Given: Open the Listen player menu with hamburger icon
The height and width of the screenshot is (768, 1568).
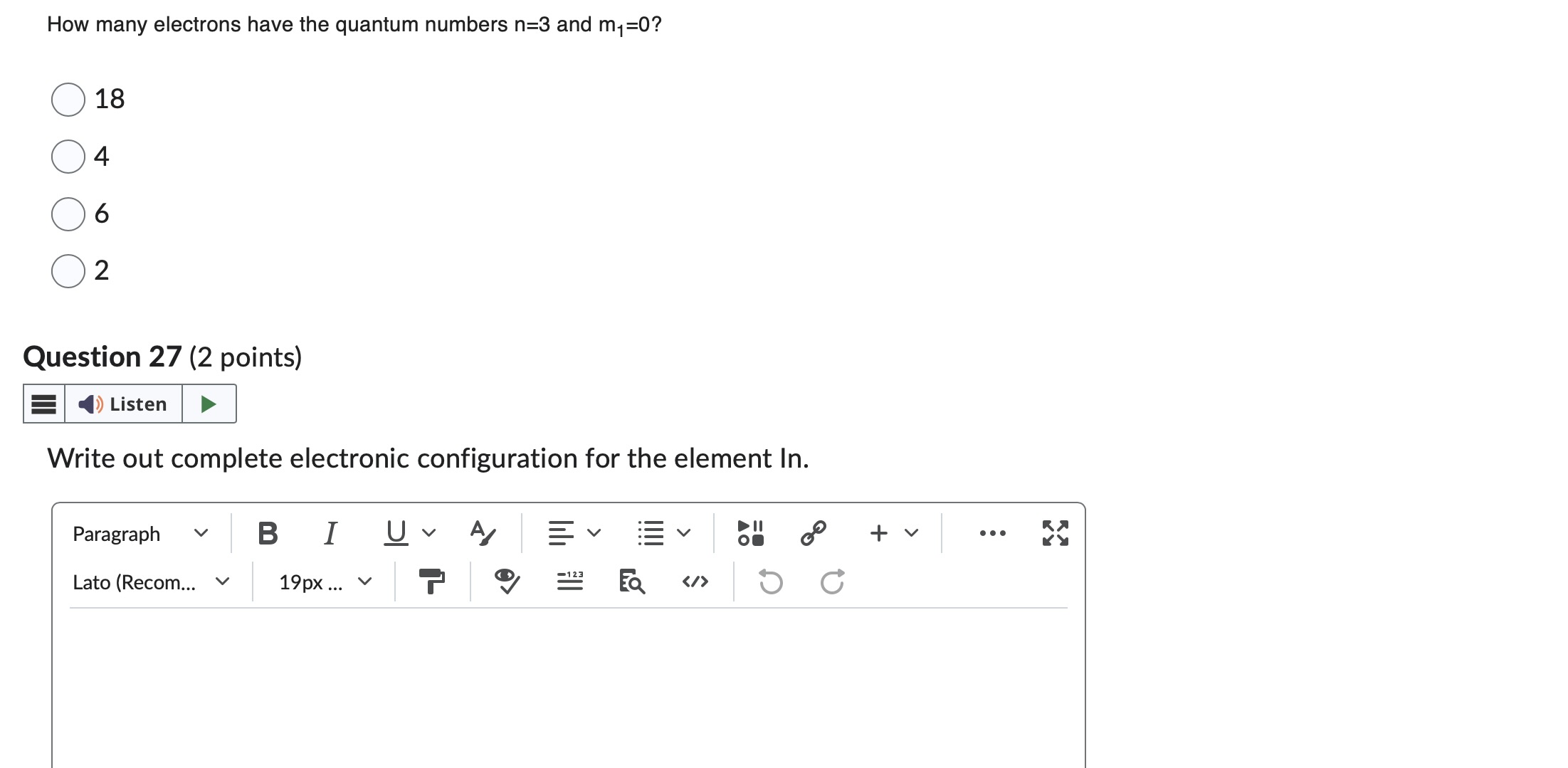Looking at the screenshot, I should point(43,404).
